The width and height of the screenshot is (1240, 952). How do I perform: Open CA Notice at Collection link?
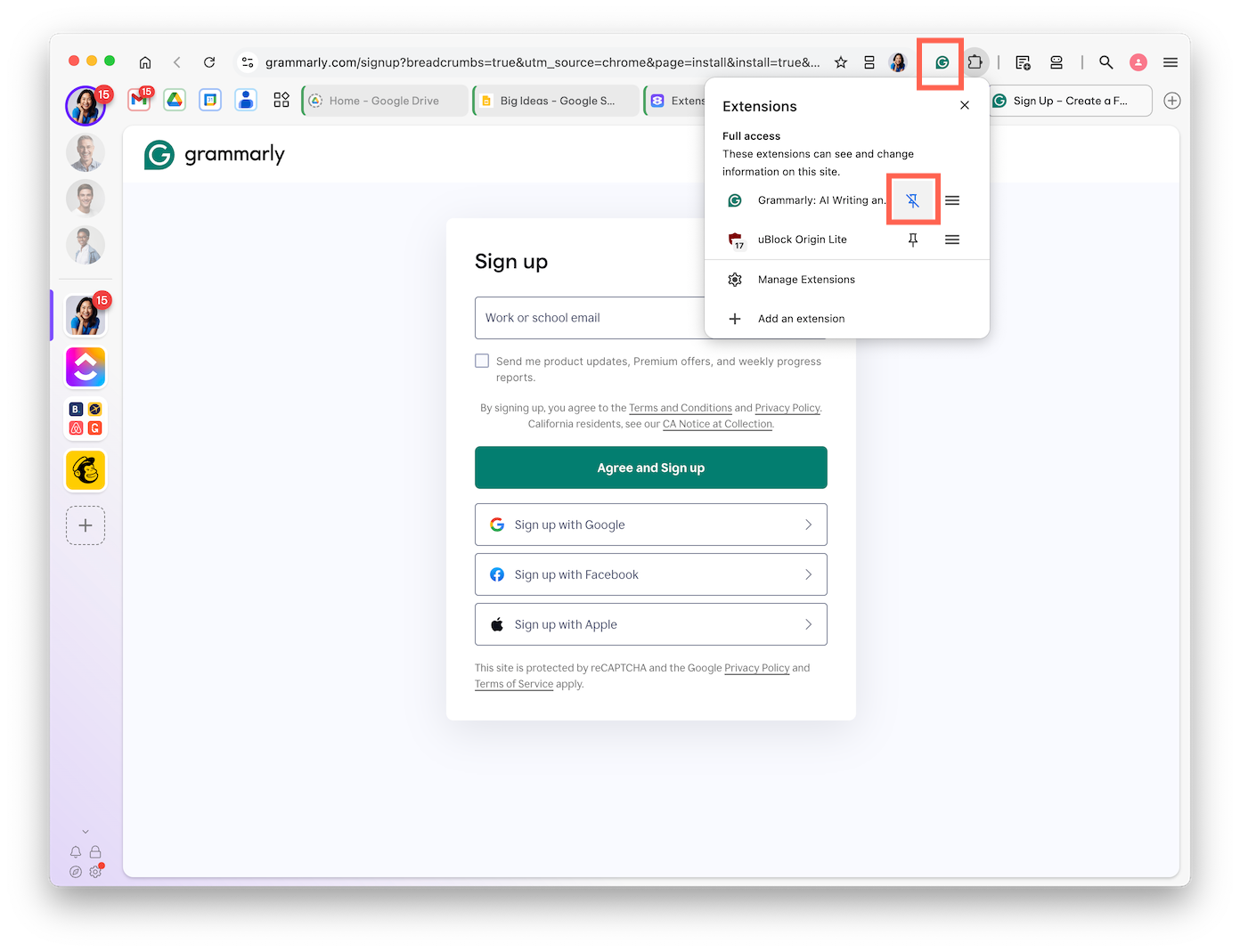pyautogui.click(x=717, y=424)
